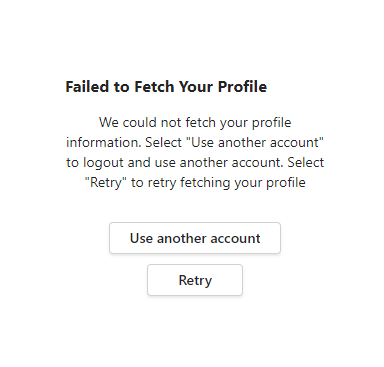Image resolution: width=384 pixels, height=367 pixels.
Task: Activate the smaller Retry button
Action: point(195,280)
